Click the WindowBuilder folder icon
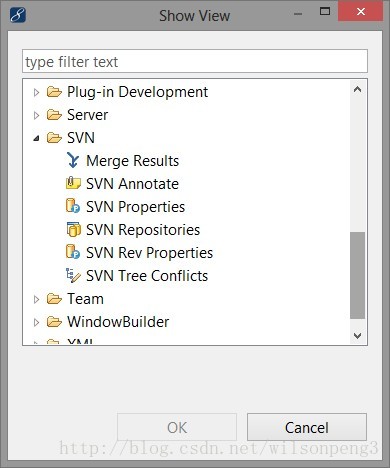The image size is (390, 468). (54, 322)
